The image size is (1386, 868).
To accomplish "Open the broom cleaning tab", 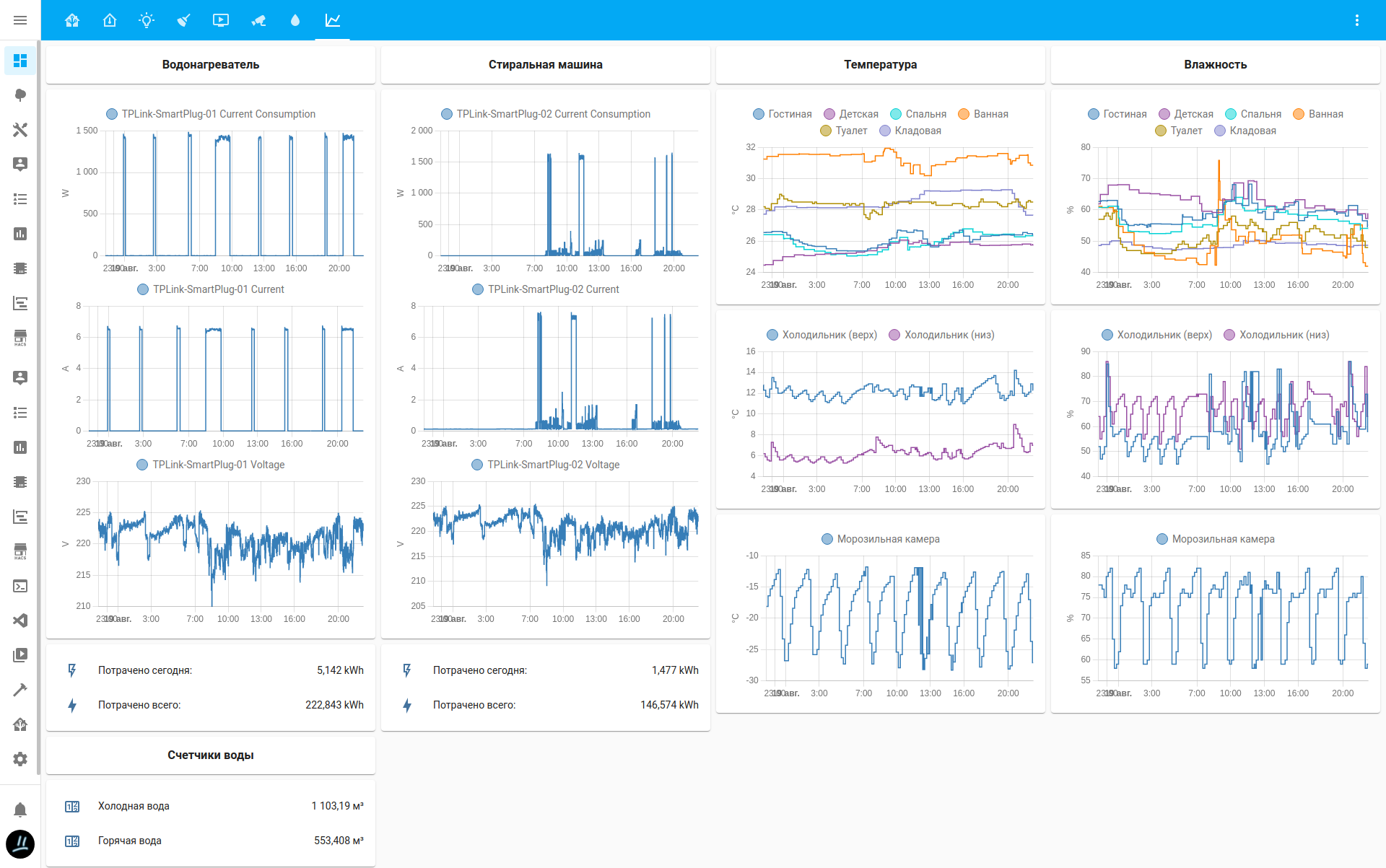I will 184,20.
